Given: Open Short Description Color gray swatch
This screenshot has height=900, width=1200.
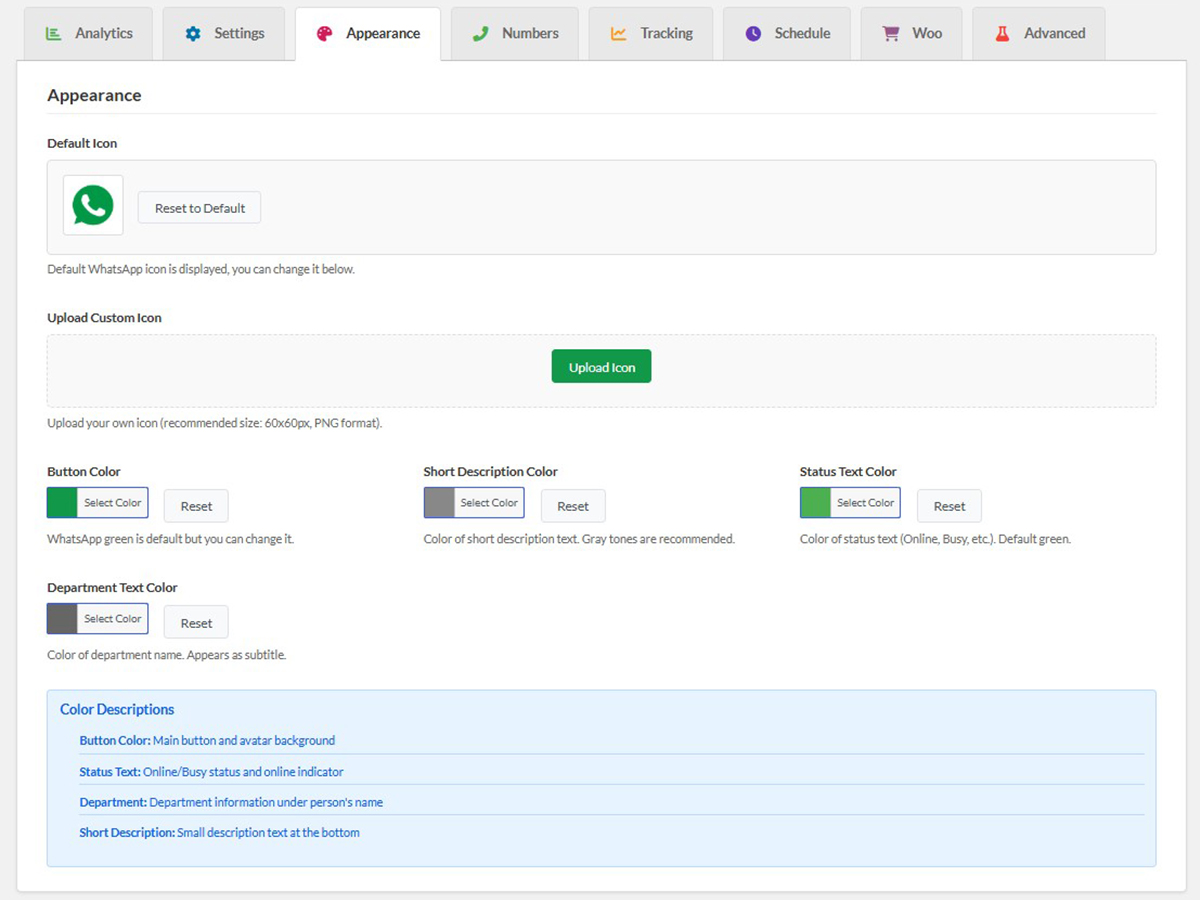Looking at the screenshot, I should [439, 503].
